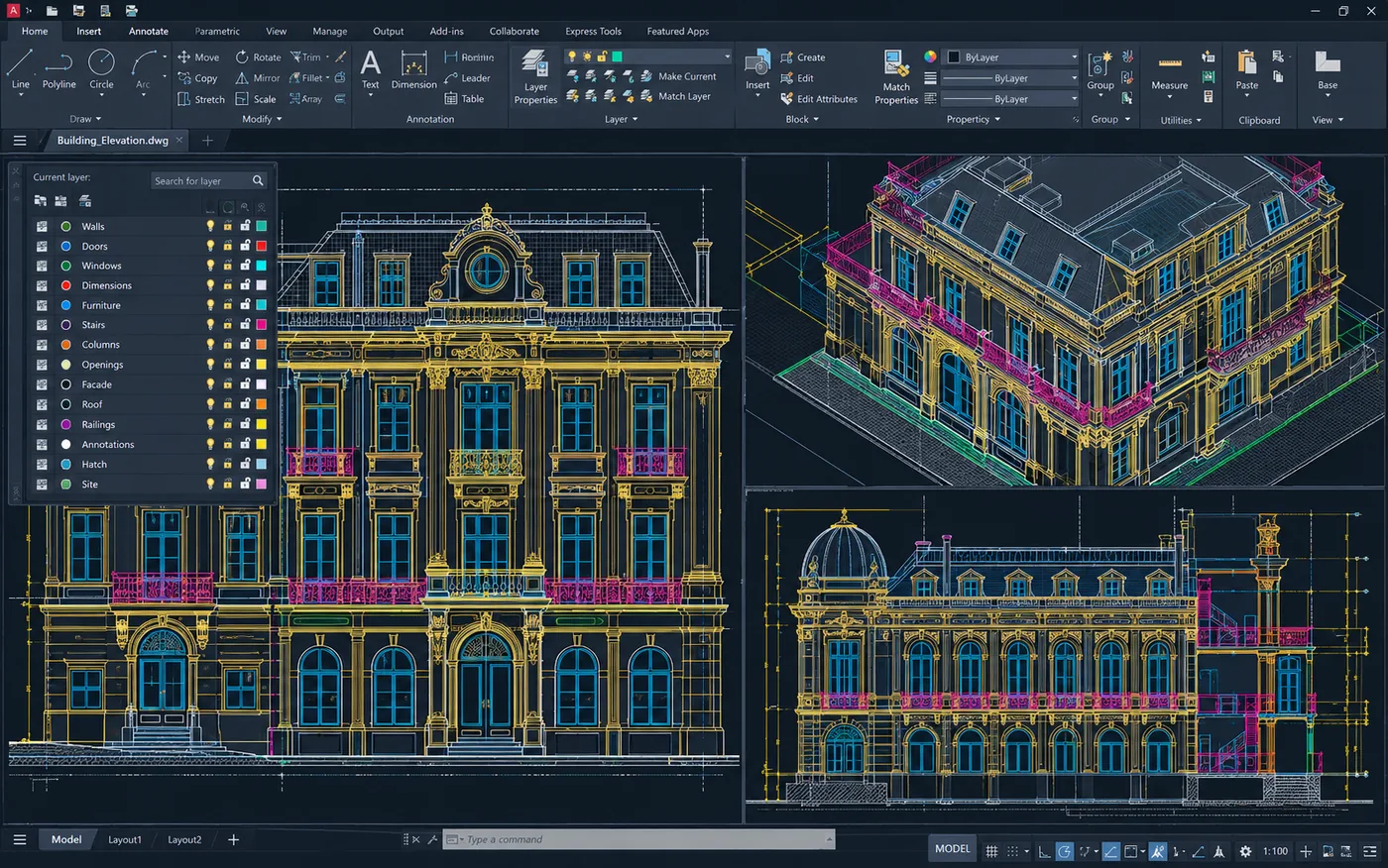Toggle lock on the Windows layer
This screenshot has height=868, width=1388.
pos(245,266)
